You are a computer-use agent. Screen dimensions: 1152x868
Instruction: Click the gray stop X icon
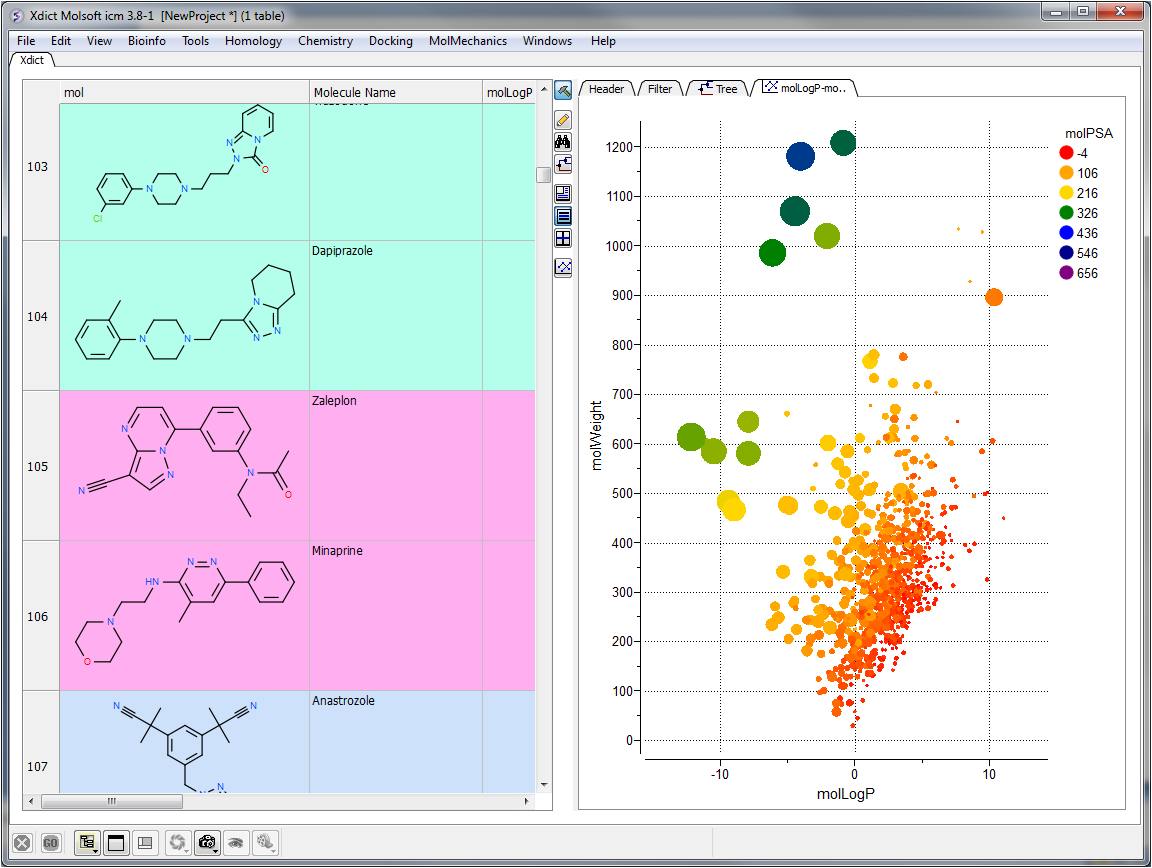pos(22,843)
